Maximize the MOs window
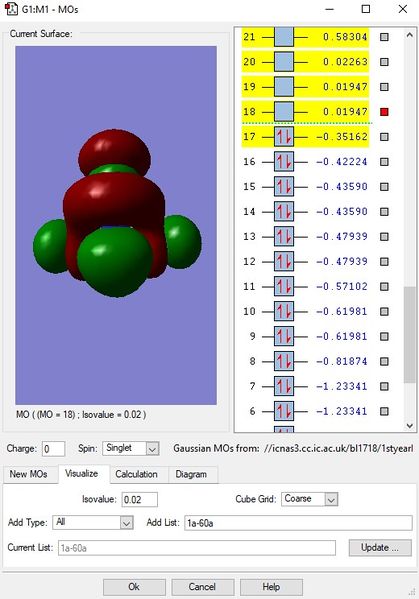The height and width of the screenshot is (599, 419). tap(366, 9)
